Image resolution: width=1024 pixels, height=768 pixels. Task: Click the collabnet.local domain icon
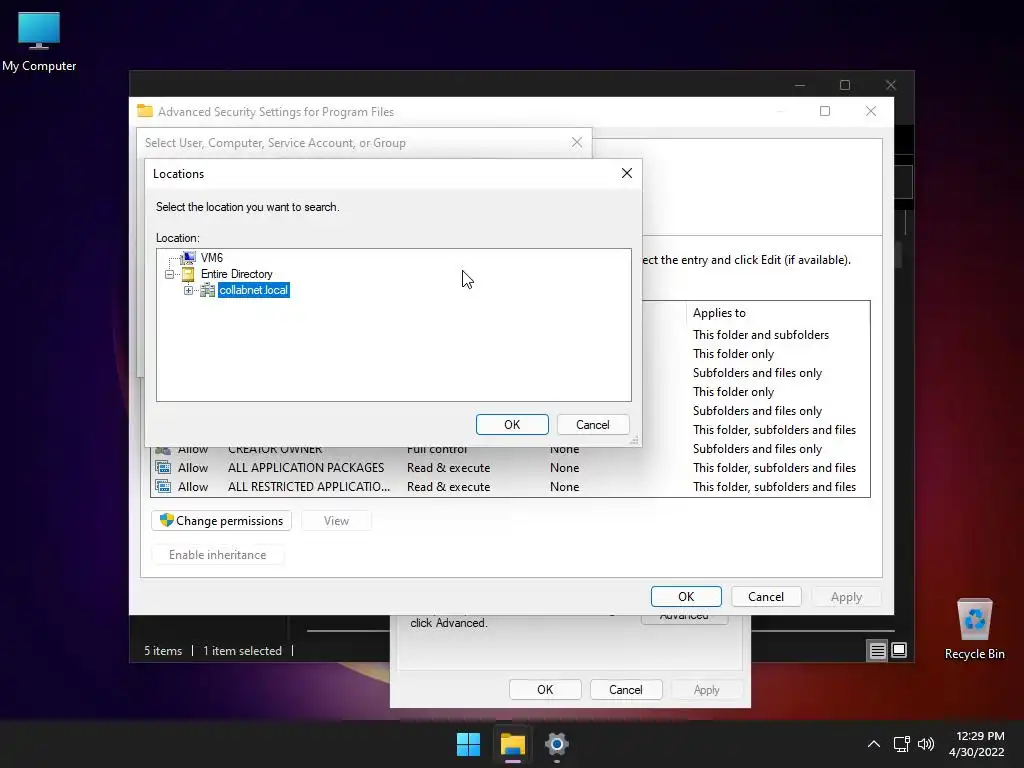coord(208,290)
